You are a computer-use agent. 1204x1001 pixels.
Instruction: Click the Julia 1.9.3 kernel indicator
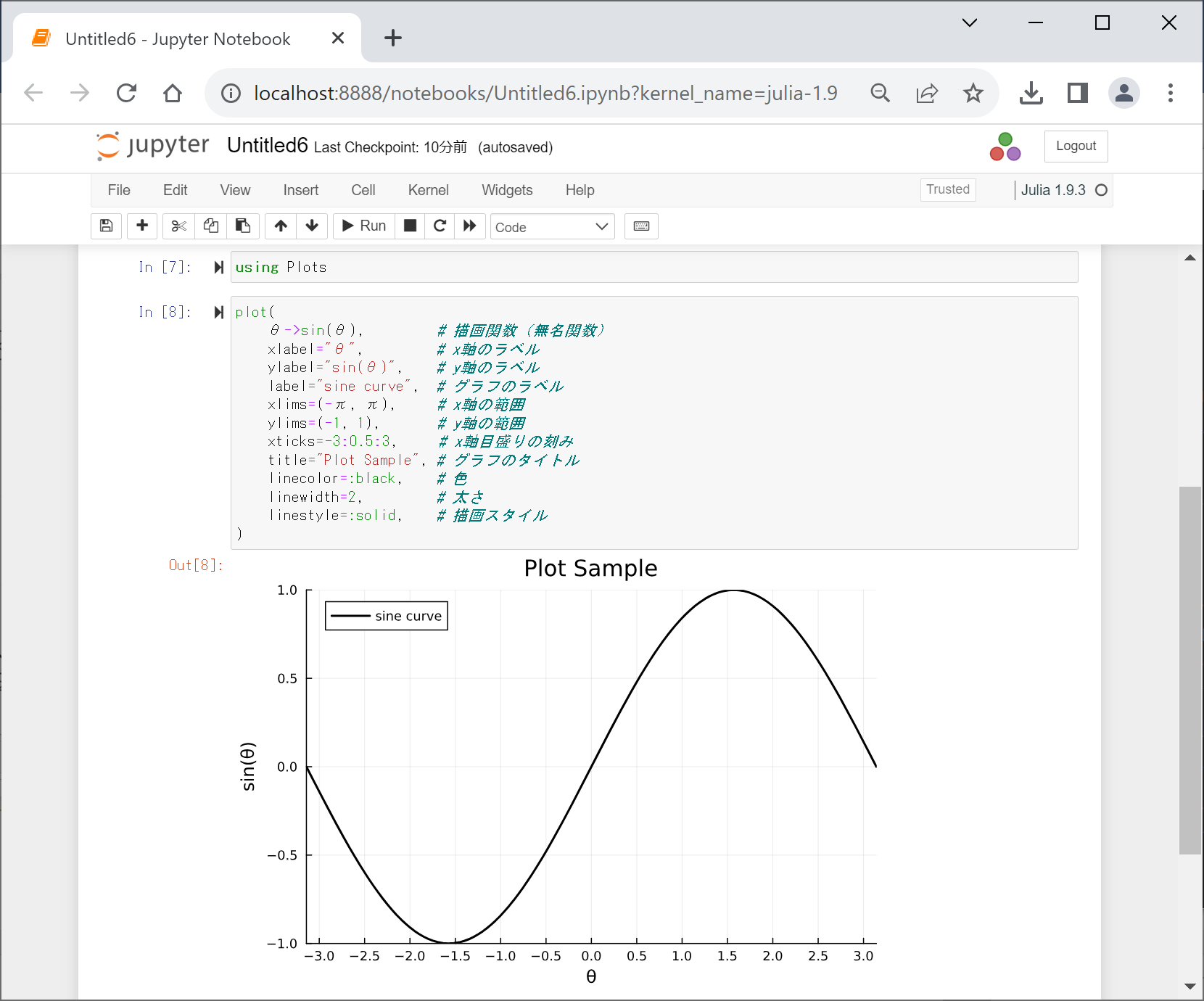1053,190
